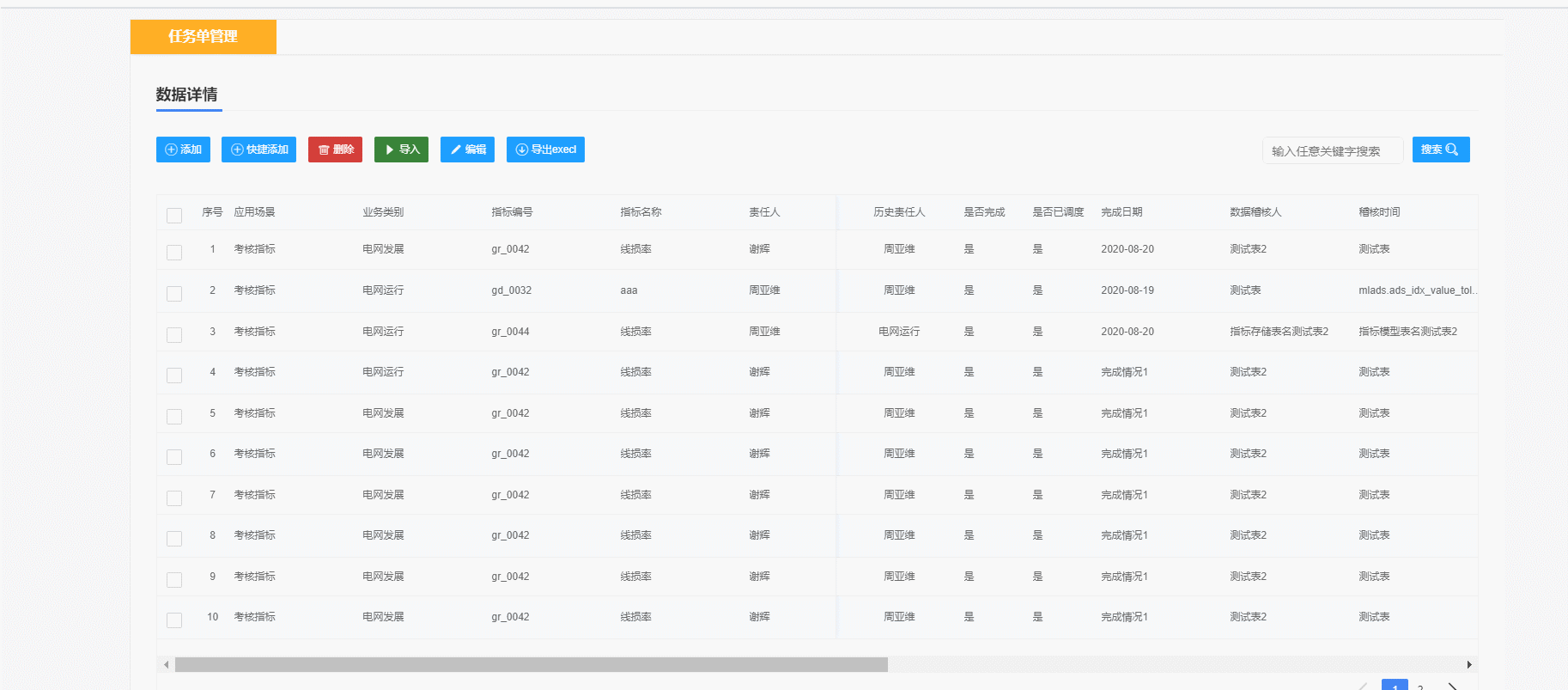Click the 搜索 button with magnifier icon
1568x690 pixels.
[x=1441, y=150]
